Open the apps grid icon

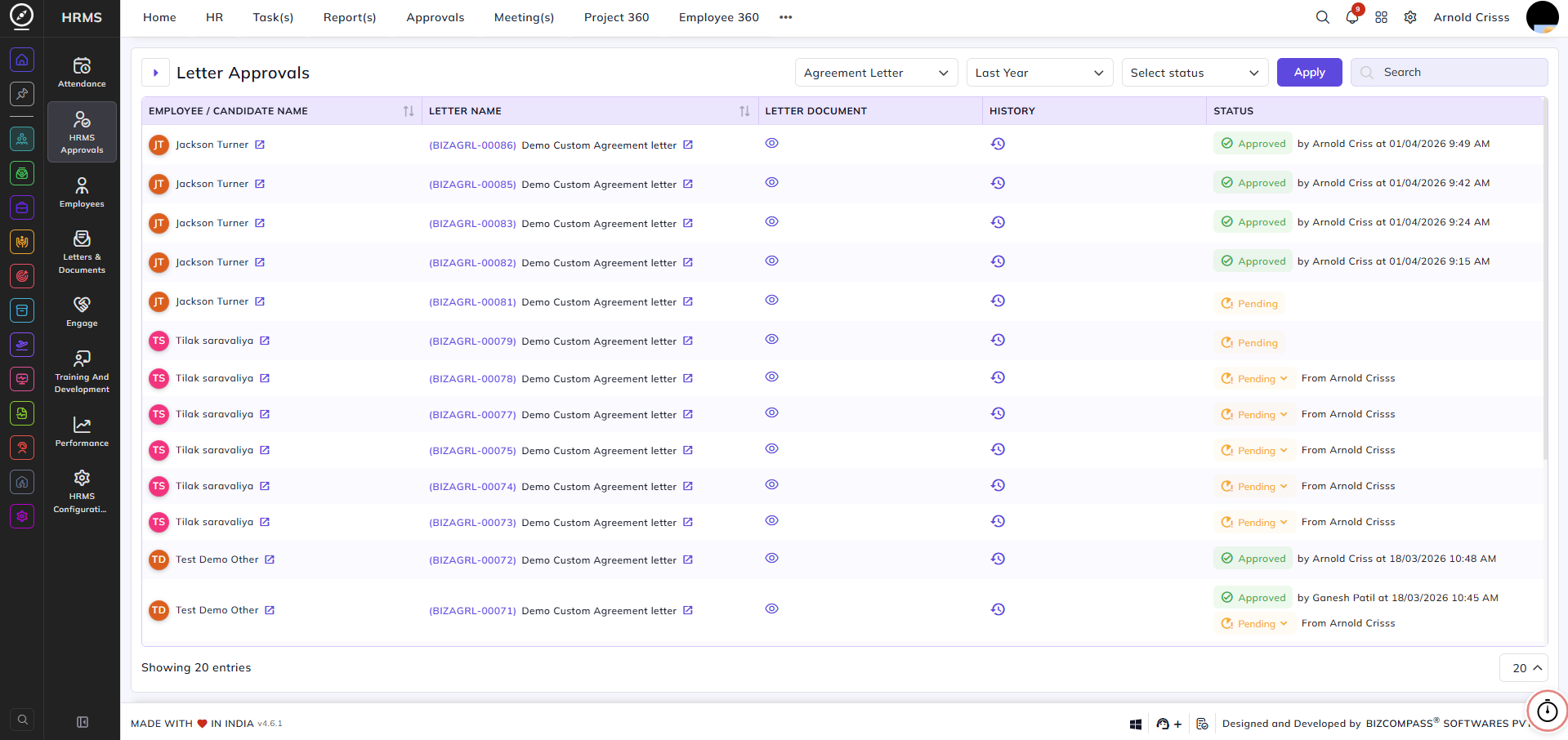point(1381,17)
